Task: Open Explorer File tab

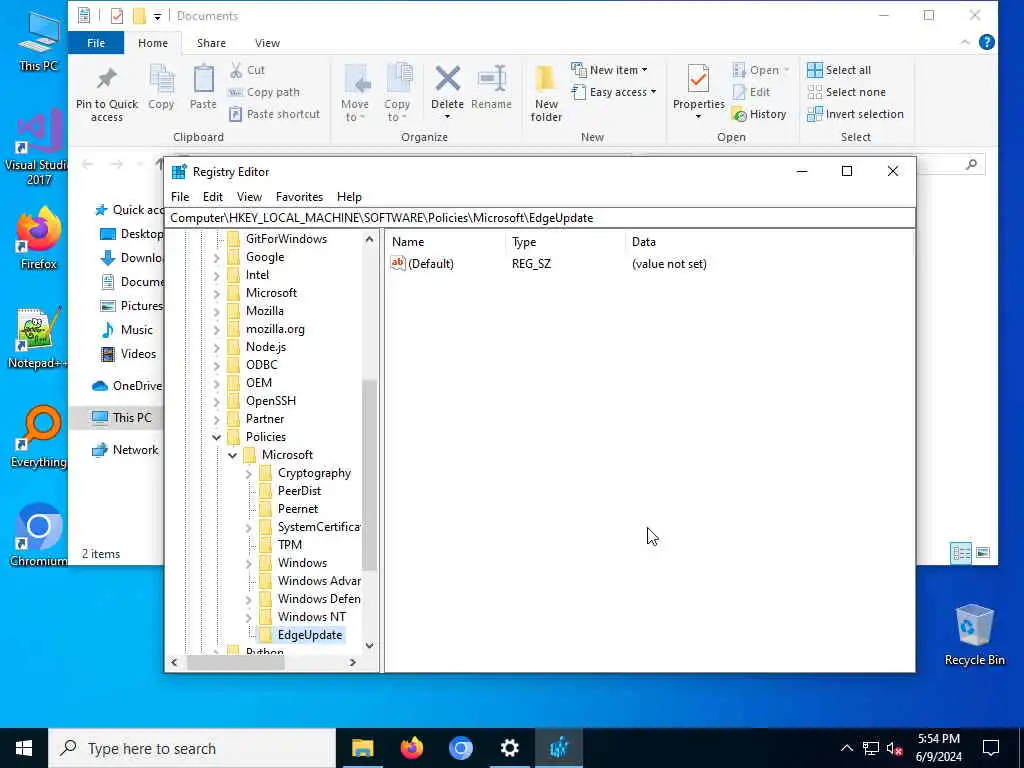Action: [x=96, y=43]
